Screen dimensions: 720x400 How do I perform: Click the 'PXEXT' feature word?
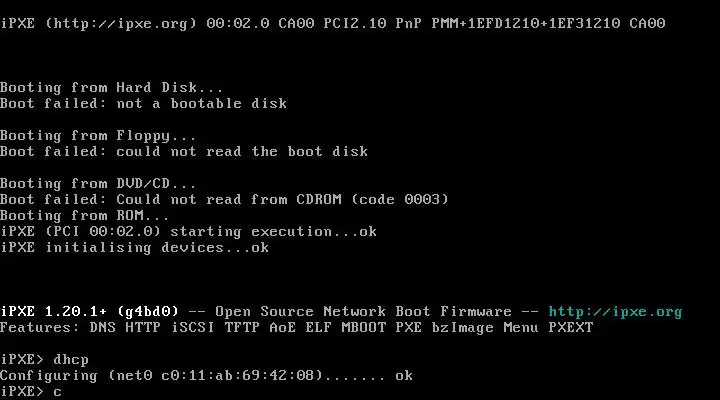point(571,328)
